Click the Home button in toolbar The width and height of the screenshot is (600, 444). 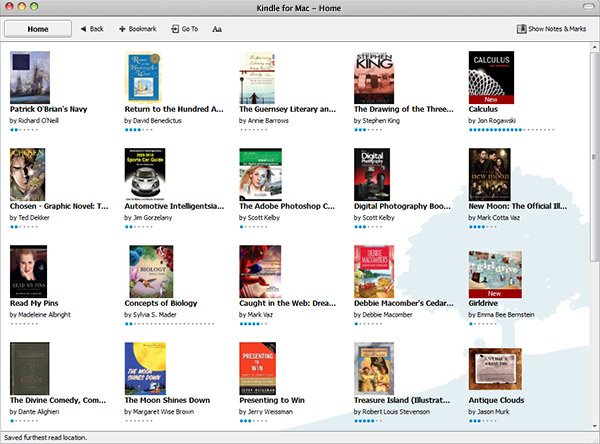[37, 29]
